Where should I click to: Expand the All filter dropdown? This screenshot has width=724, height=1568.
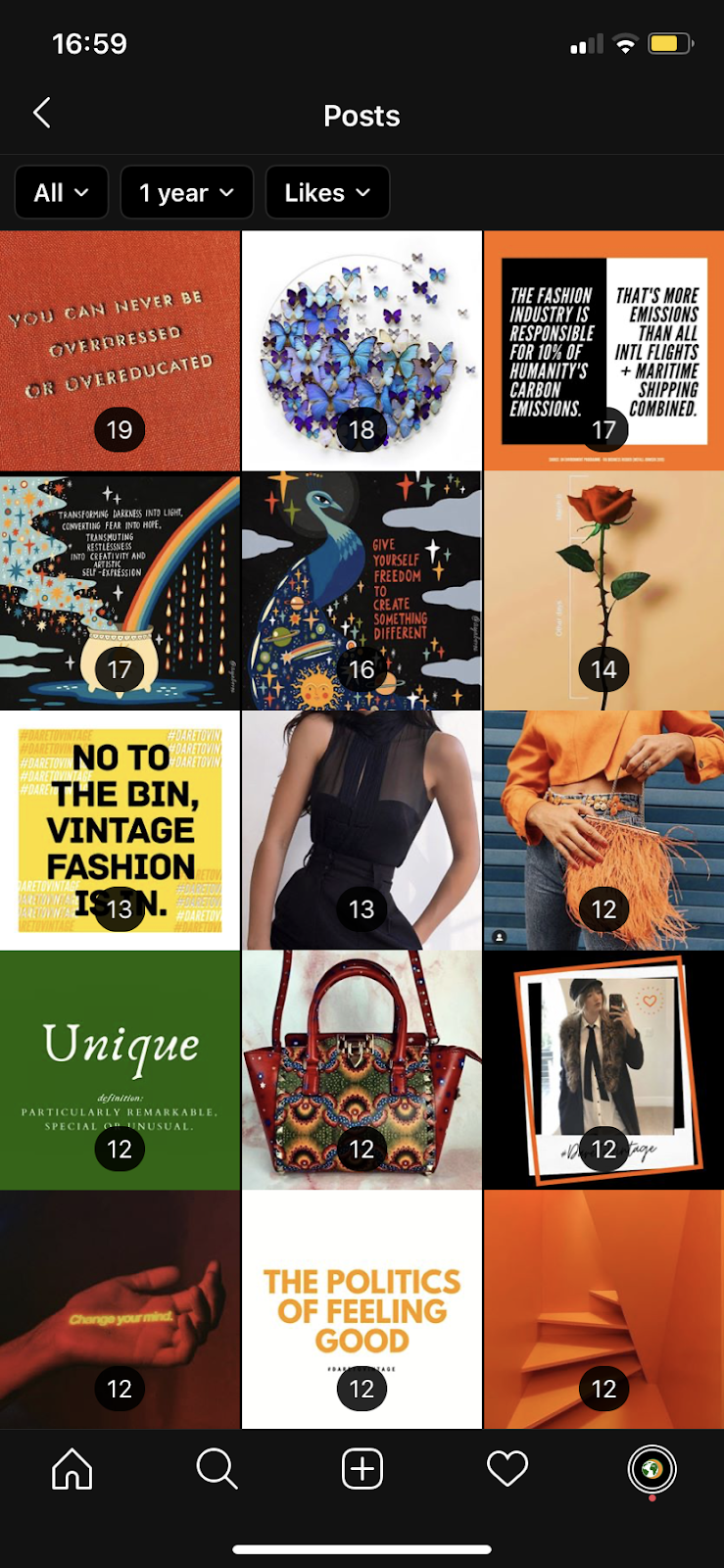(x=62, y=192)
